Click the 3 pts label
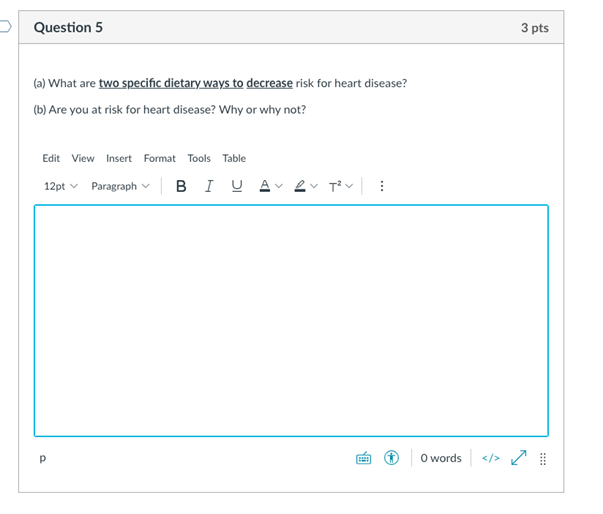 click(535, 28)
